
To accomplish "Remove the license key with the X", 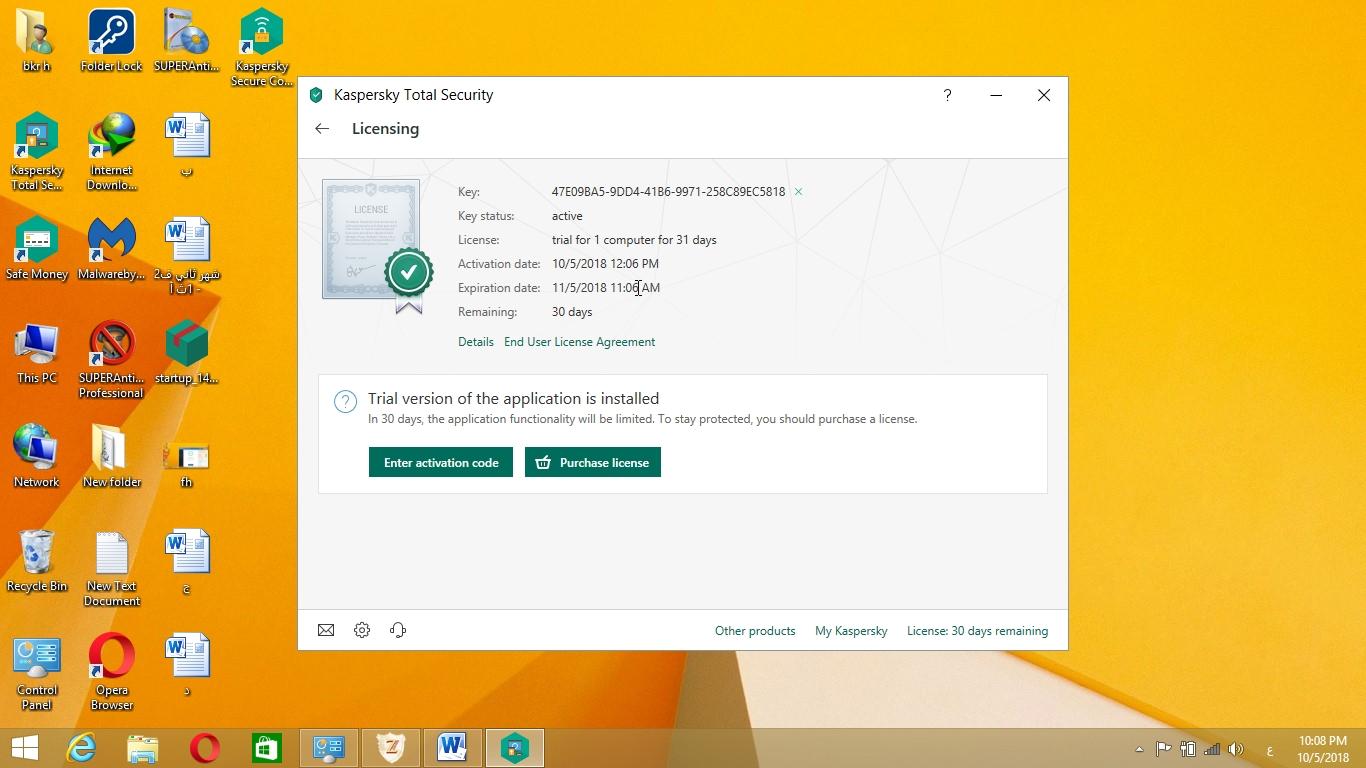I will click(798, 192).
